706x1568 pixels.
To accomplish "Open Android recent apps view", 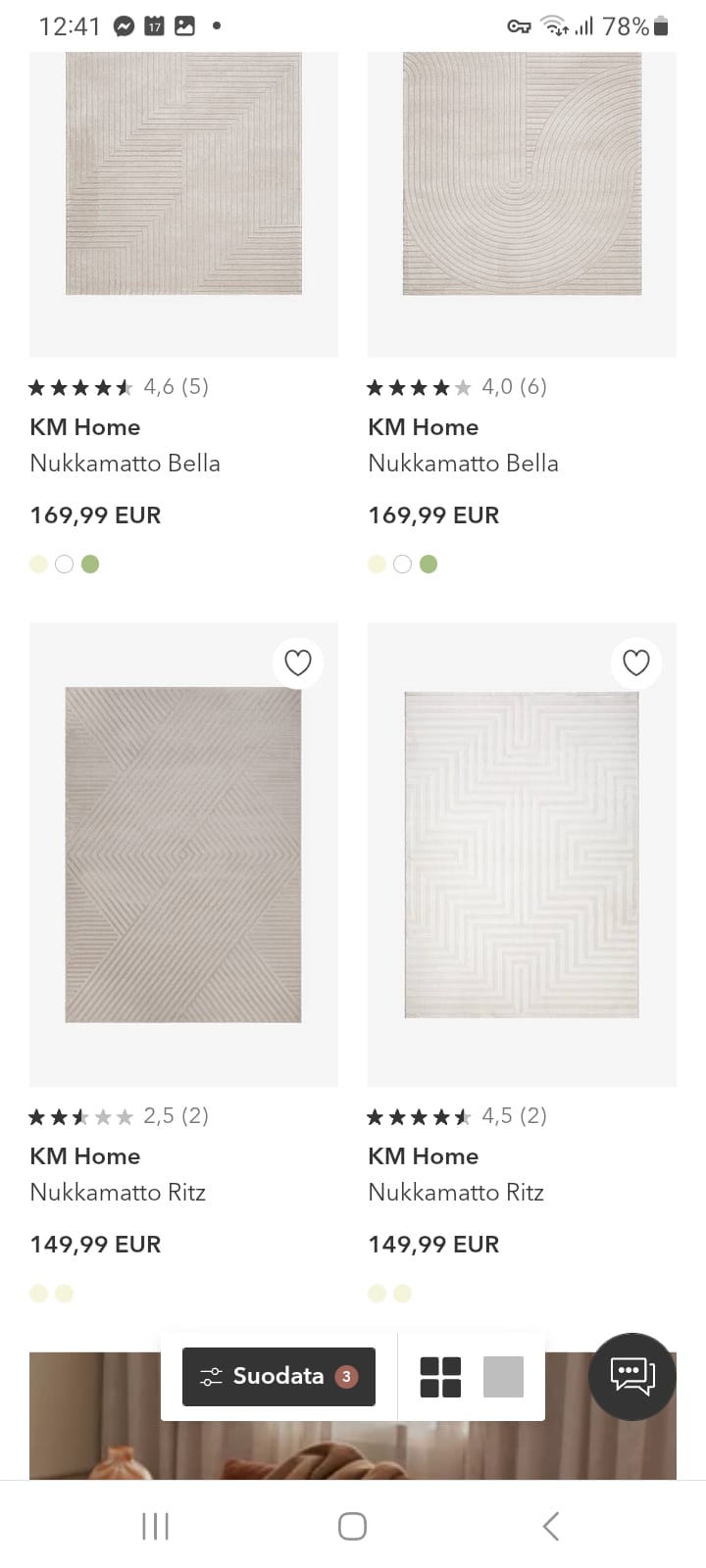I will (155, 1526).
